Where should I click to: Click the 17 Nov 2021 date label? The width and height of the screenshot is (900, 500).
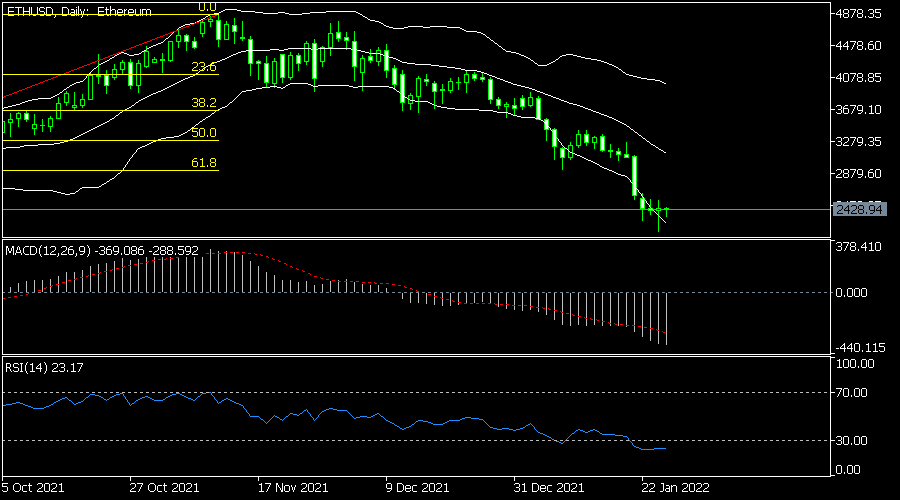(x=293, y=488)
